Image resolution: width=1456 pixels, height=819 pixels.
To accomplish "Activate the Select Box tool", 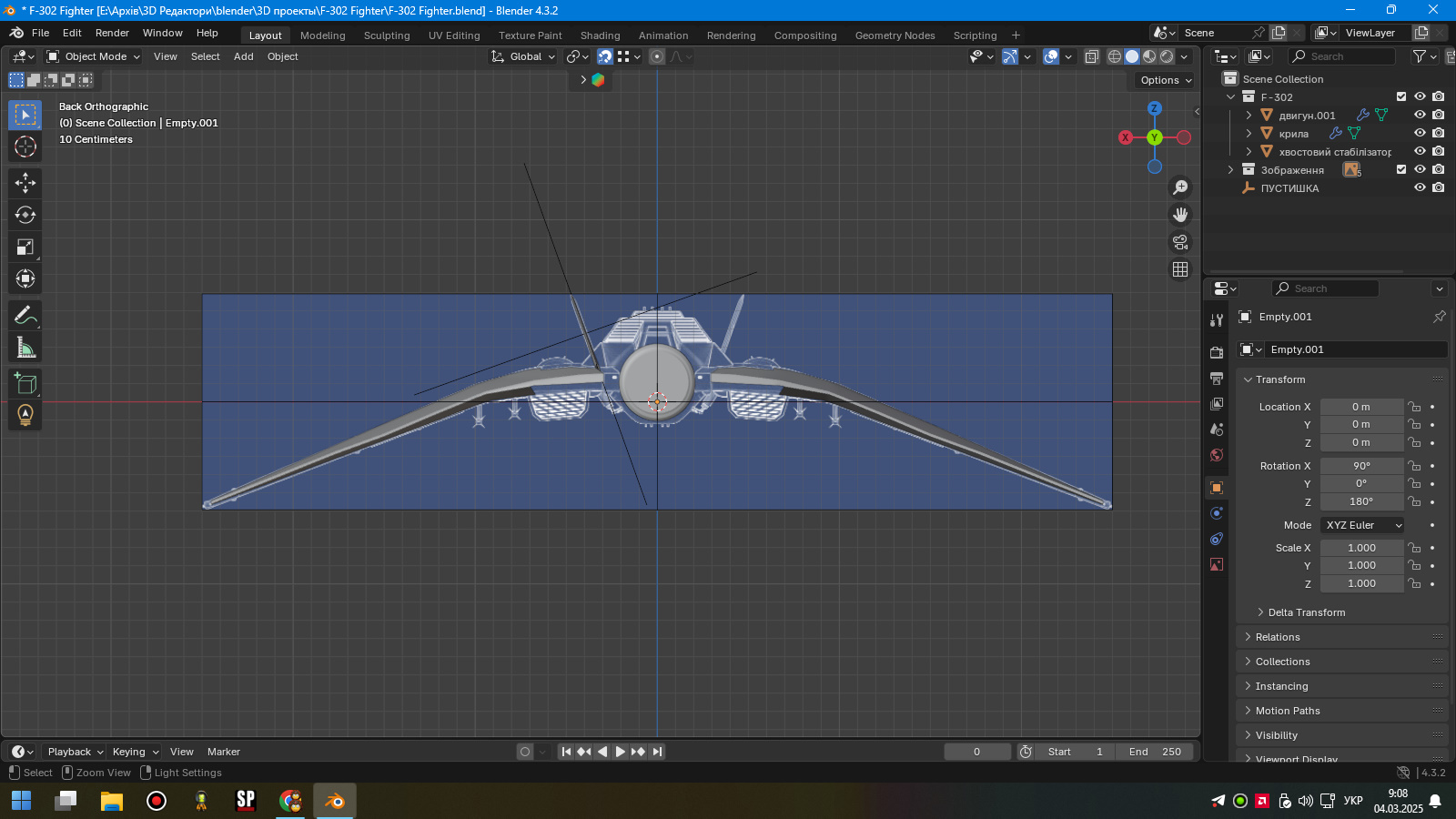I will (25, 115).
